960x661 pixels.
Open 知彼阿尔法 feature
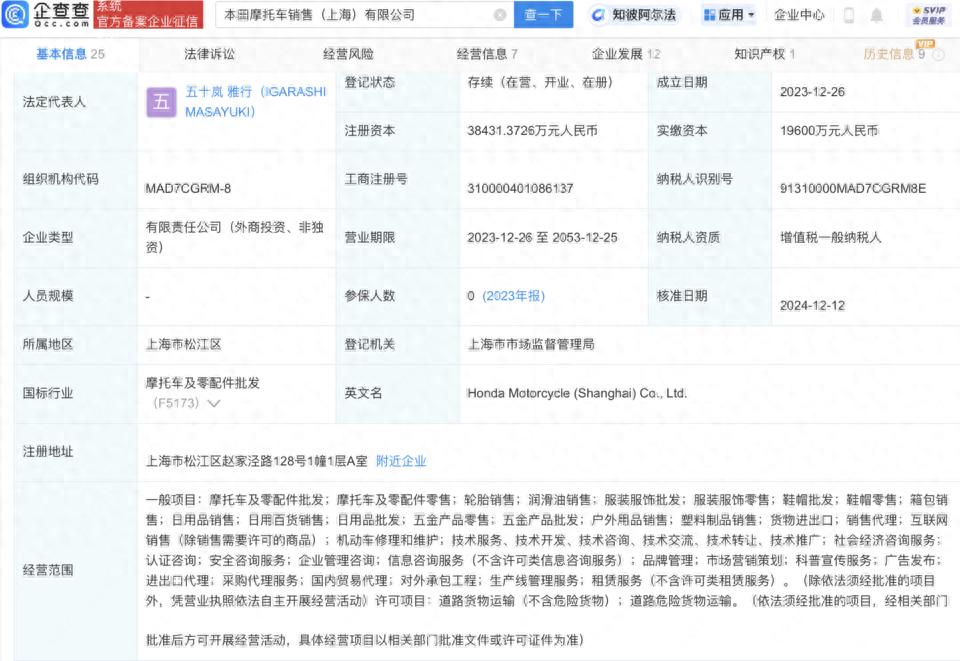click(634, 15)
